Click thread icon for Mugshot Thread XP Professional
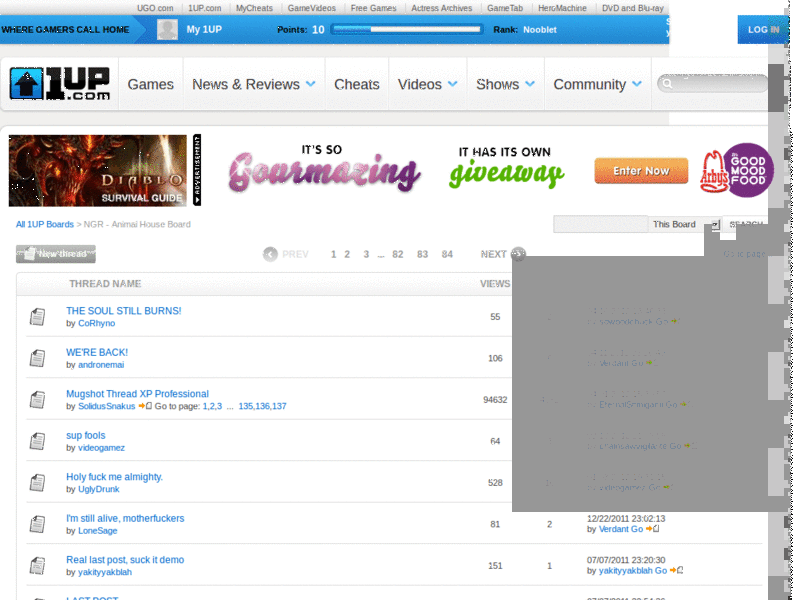800x600 pixels. click(37, 399)
